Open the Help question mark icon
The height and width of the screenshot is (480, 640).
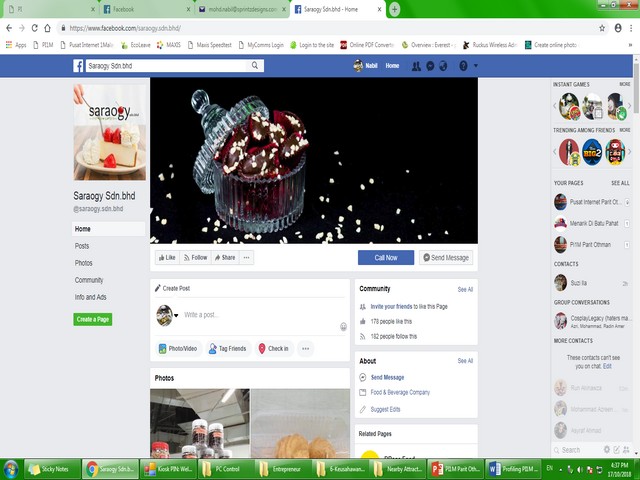point(463,66)
